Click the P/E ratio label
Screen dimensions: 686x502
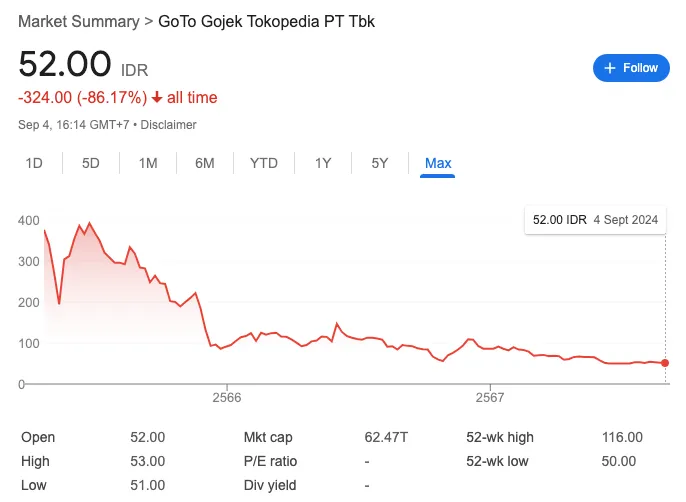pyautogui.click(x=271, y=461)
